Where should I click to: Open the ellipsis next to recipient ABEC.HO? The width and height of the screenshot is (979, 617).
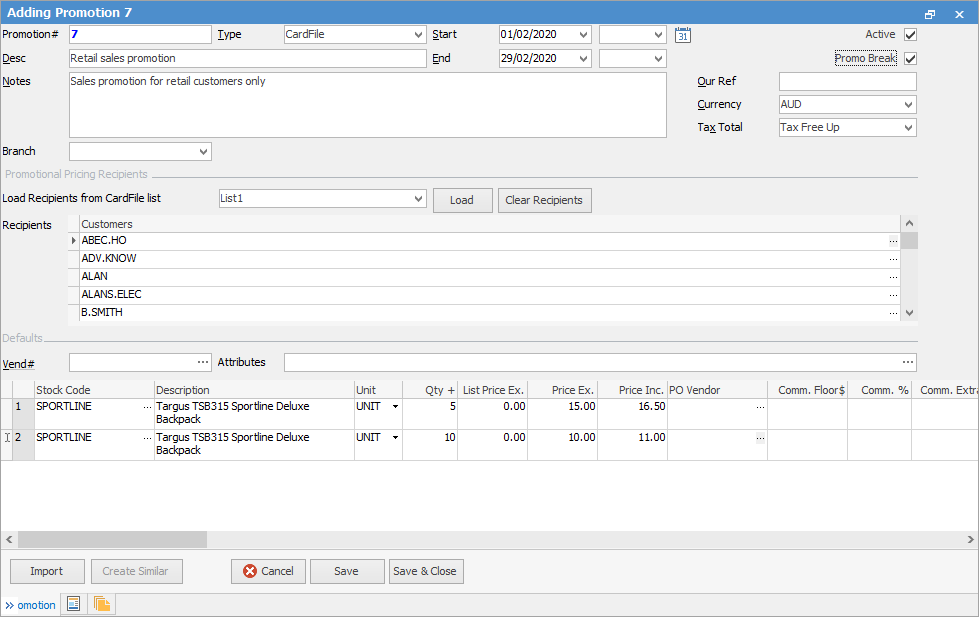coord(893,240)
